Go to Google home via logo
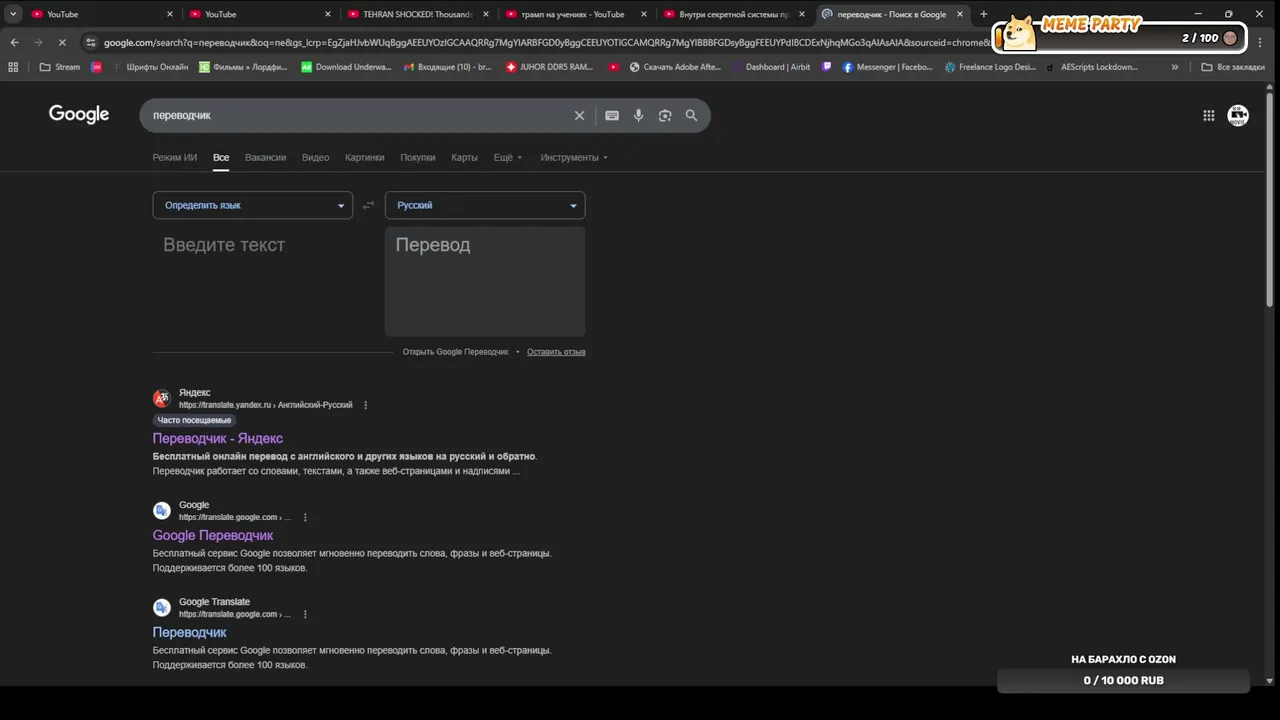 coord(79,114)
